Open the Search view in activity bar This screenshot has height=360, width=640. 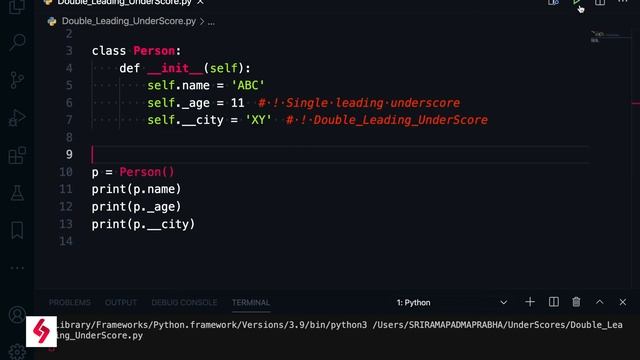coord(17,42)
